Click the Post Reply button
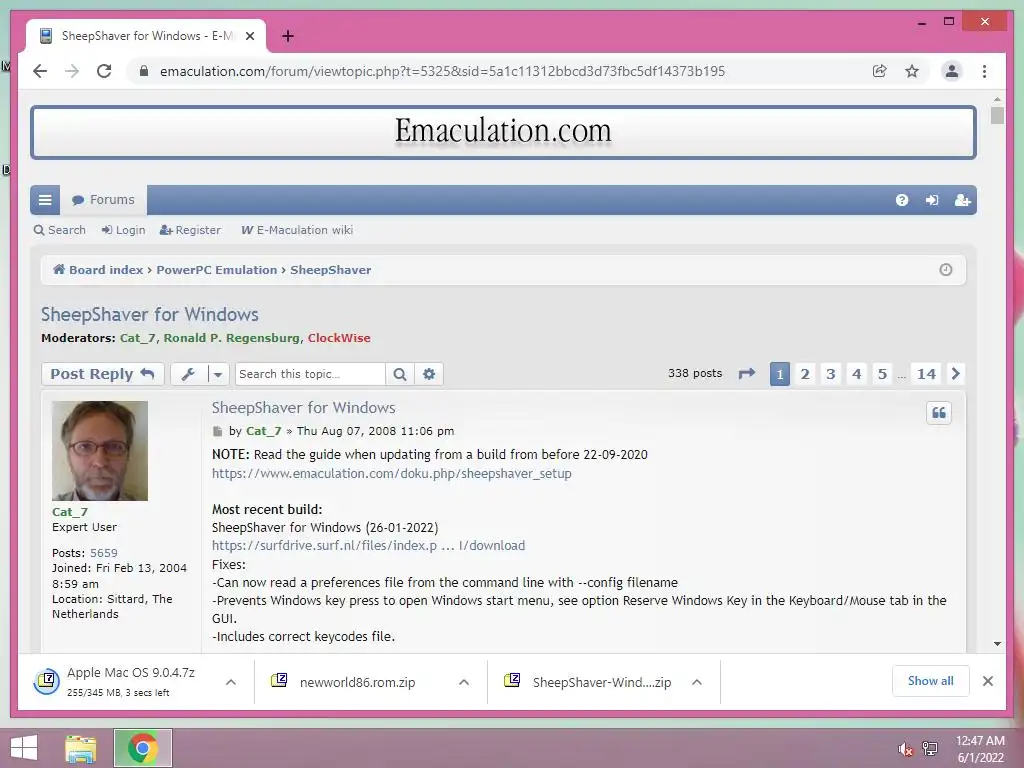 click(x=103, y=374)
